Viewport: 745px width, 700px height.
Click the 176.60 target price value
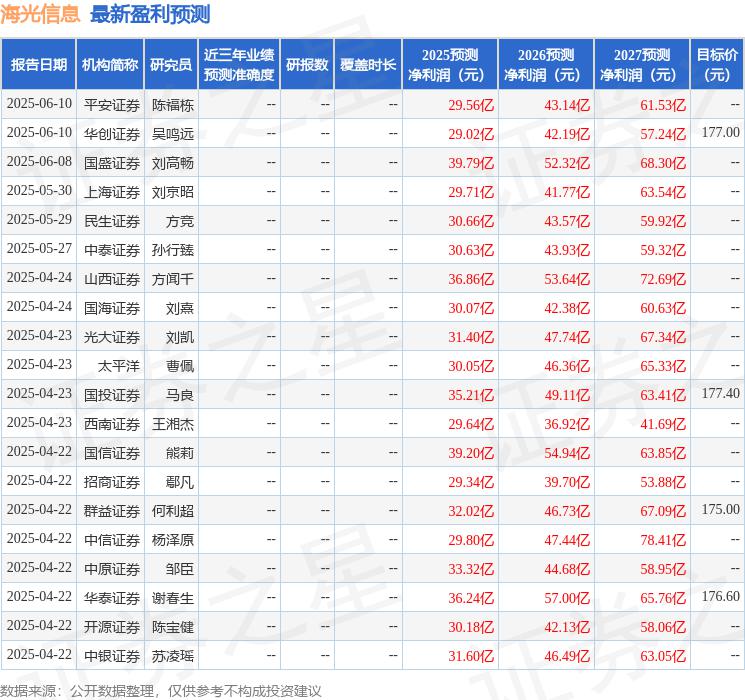(721, 596)
